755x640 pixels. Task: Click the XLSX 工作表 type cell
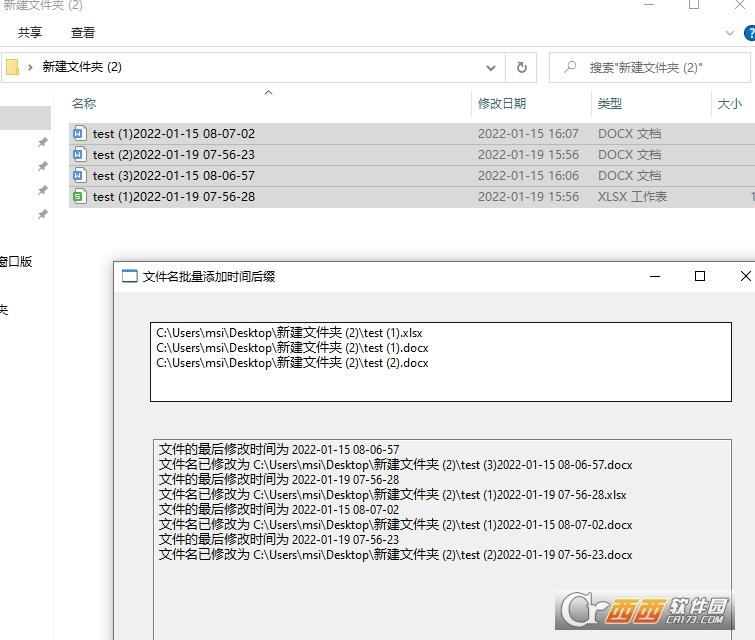click(x=632, y=197)
